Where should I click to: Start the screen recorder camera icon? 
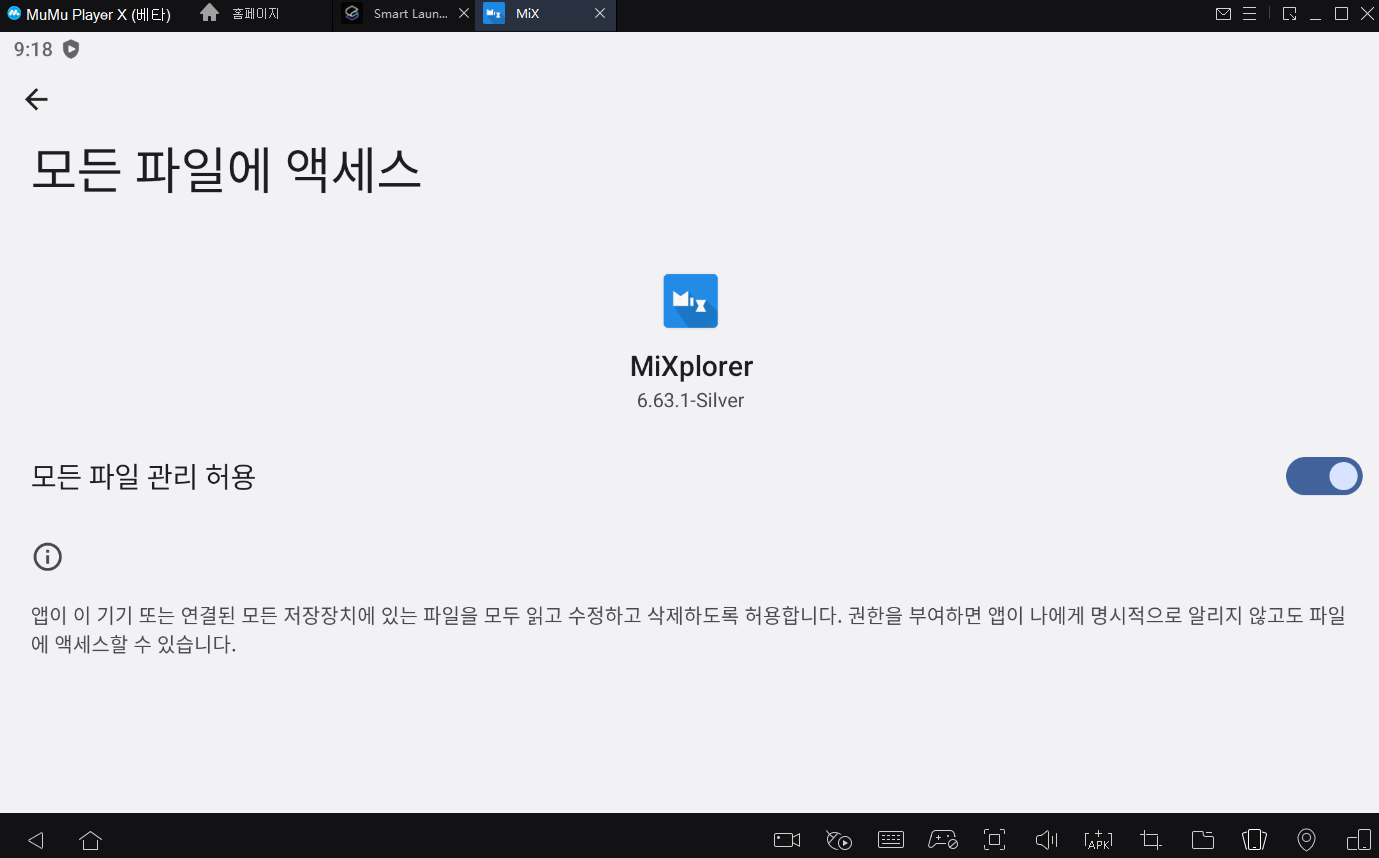pos(787,840)
